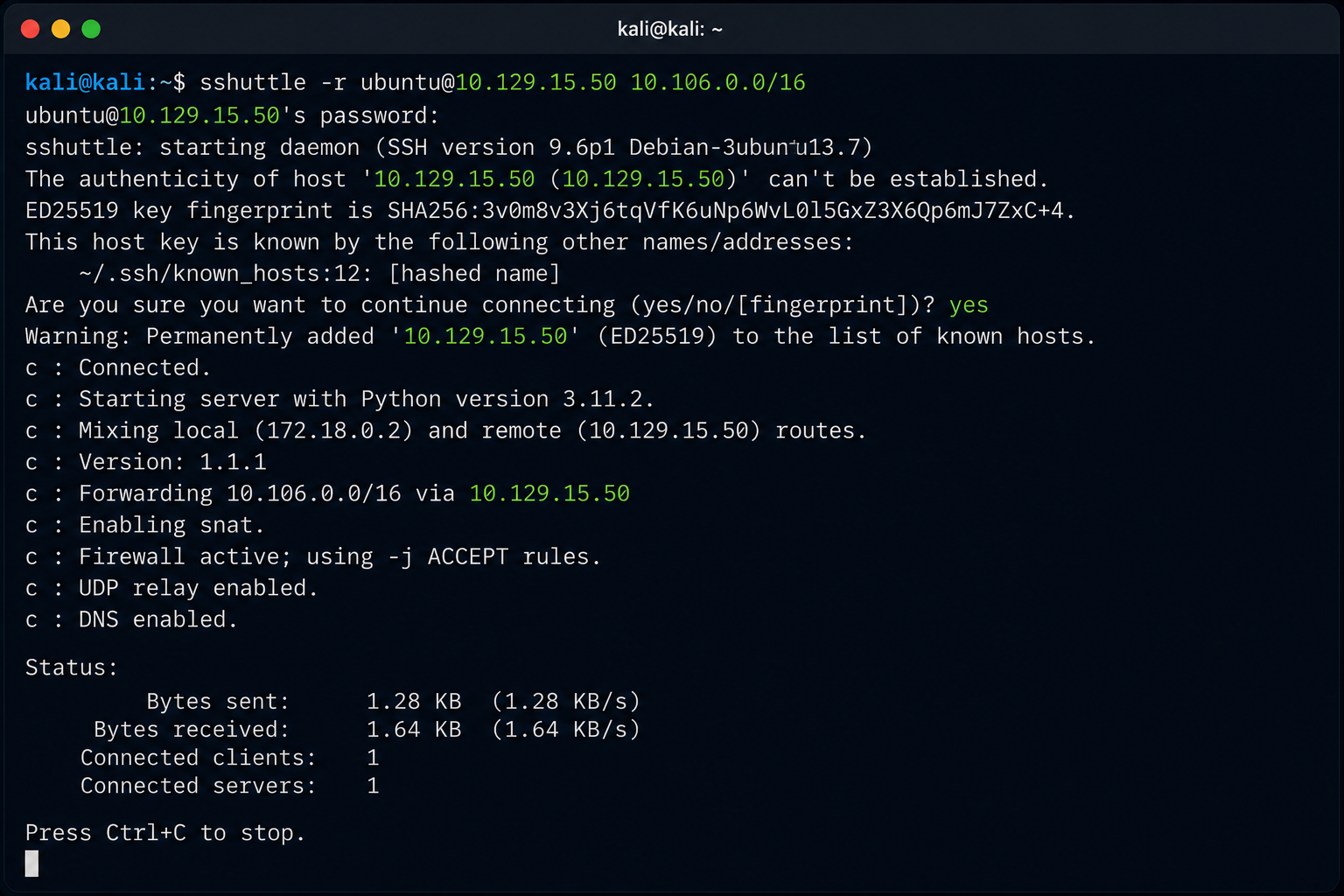Click the green IP in the password prompt line
This screenshot has width=1344, height=896.
199,115
